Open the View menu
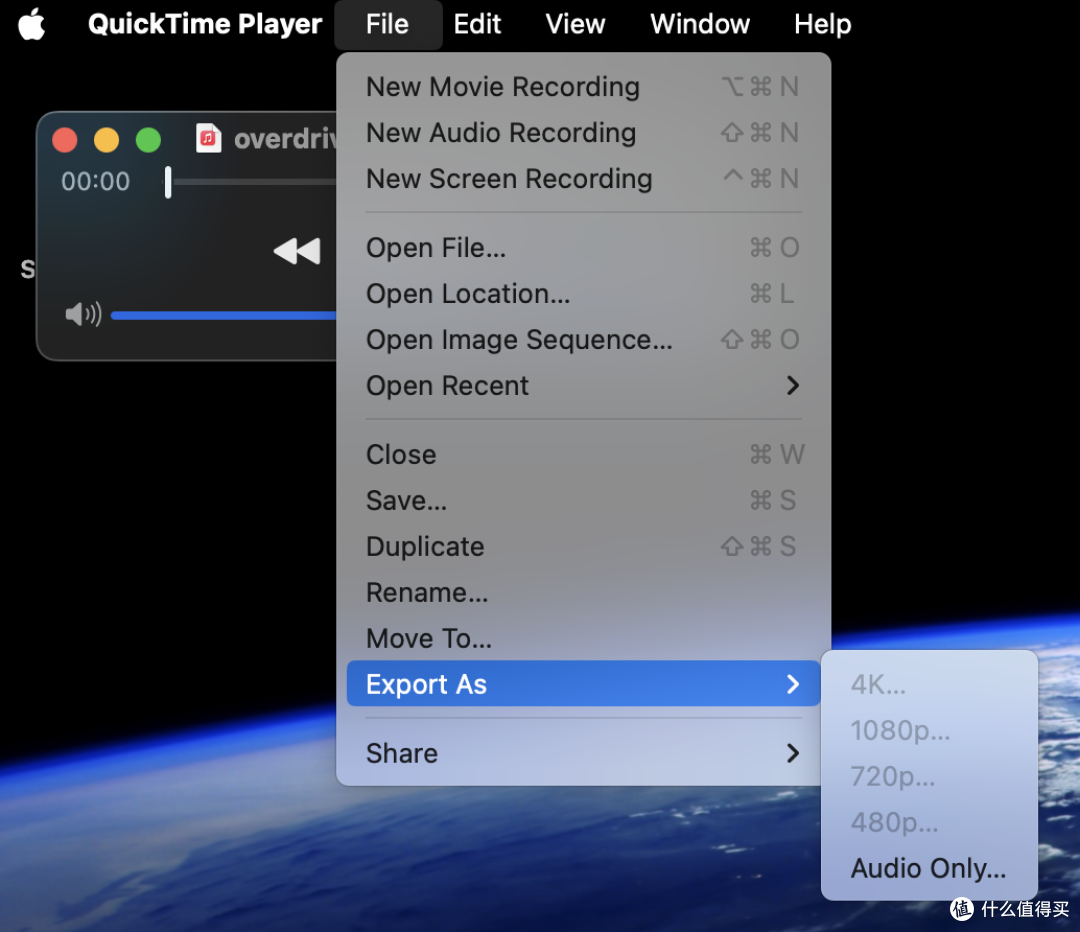The width and height of the screenshot is (1080, 932). point(575,24)
